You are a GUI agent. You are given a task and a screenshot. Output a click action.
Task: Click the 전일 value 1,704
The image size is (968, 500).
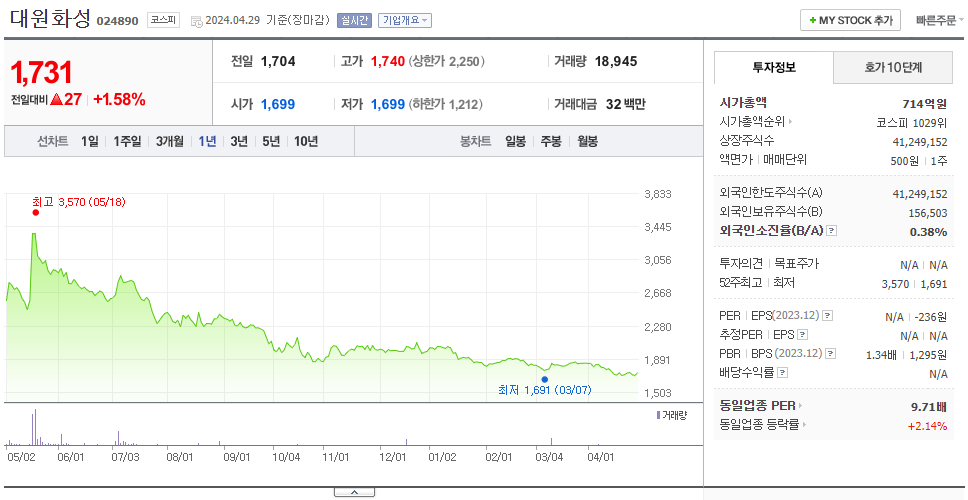pyautogui.click(x=278, y=61)
